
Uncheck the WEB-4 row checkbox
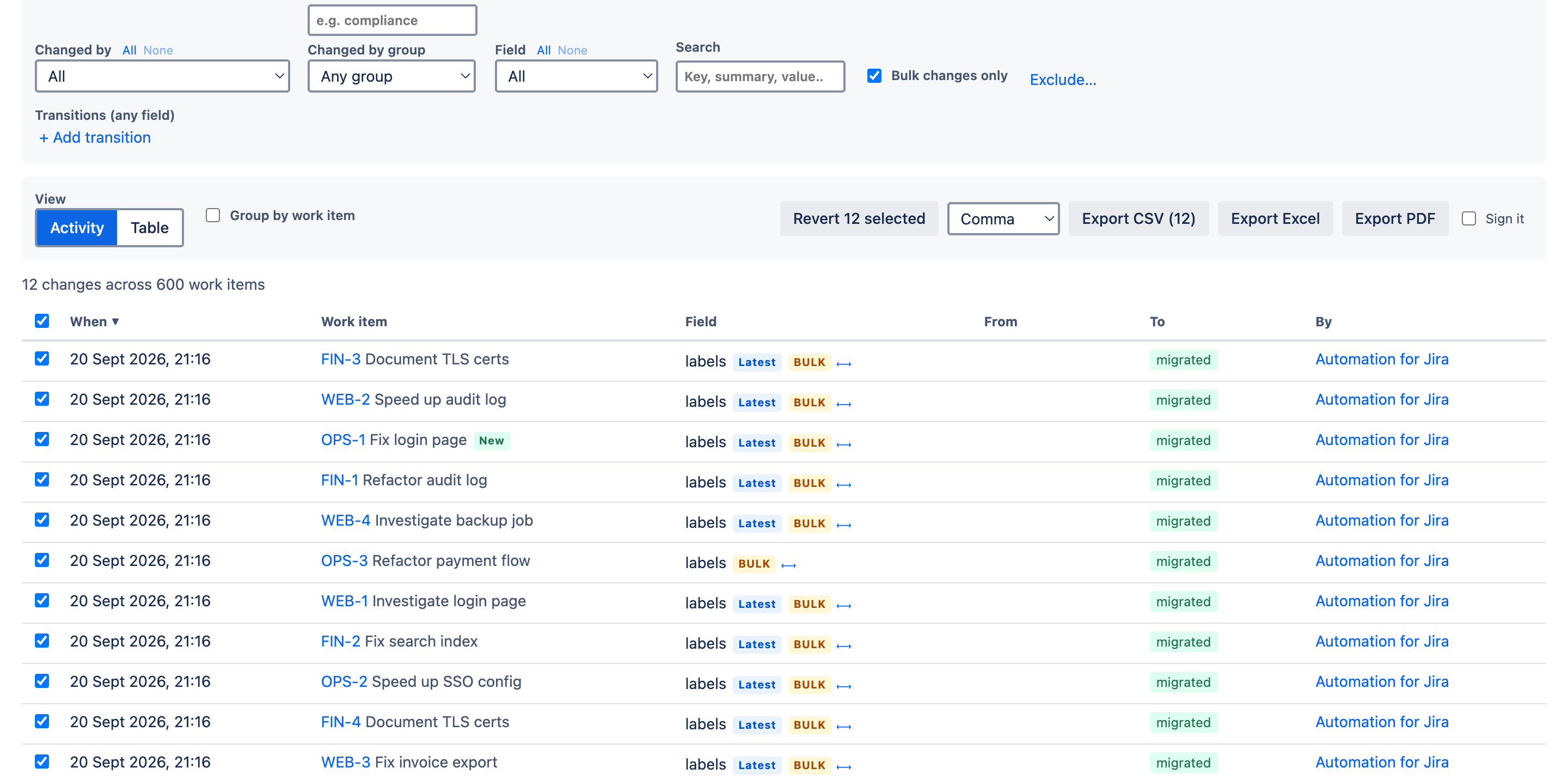[x=42, y=520]
